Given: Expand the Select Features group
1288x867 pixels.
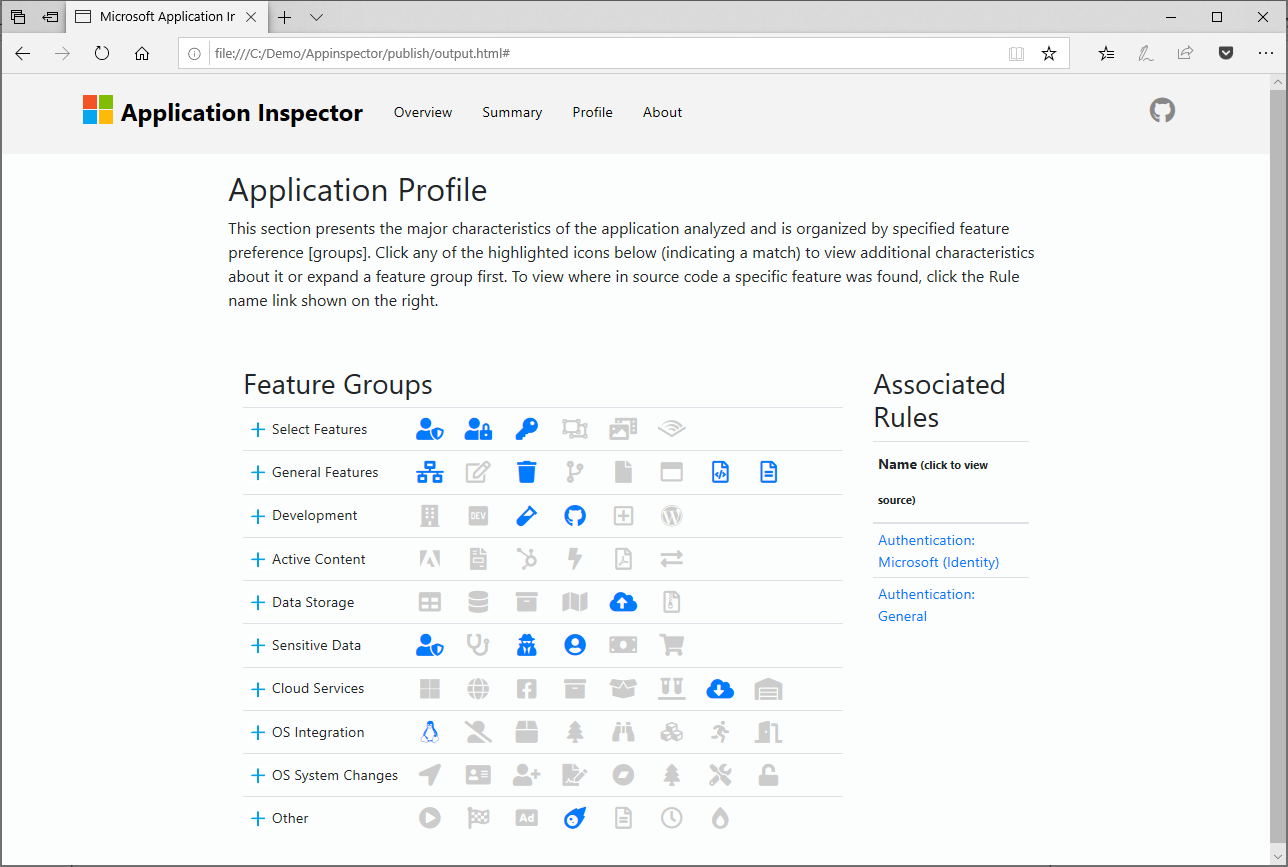Looking at the screenshot, I should (258, 430).
